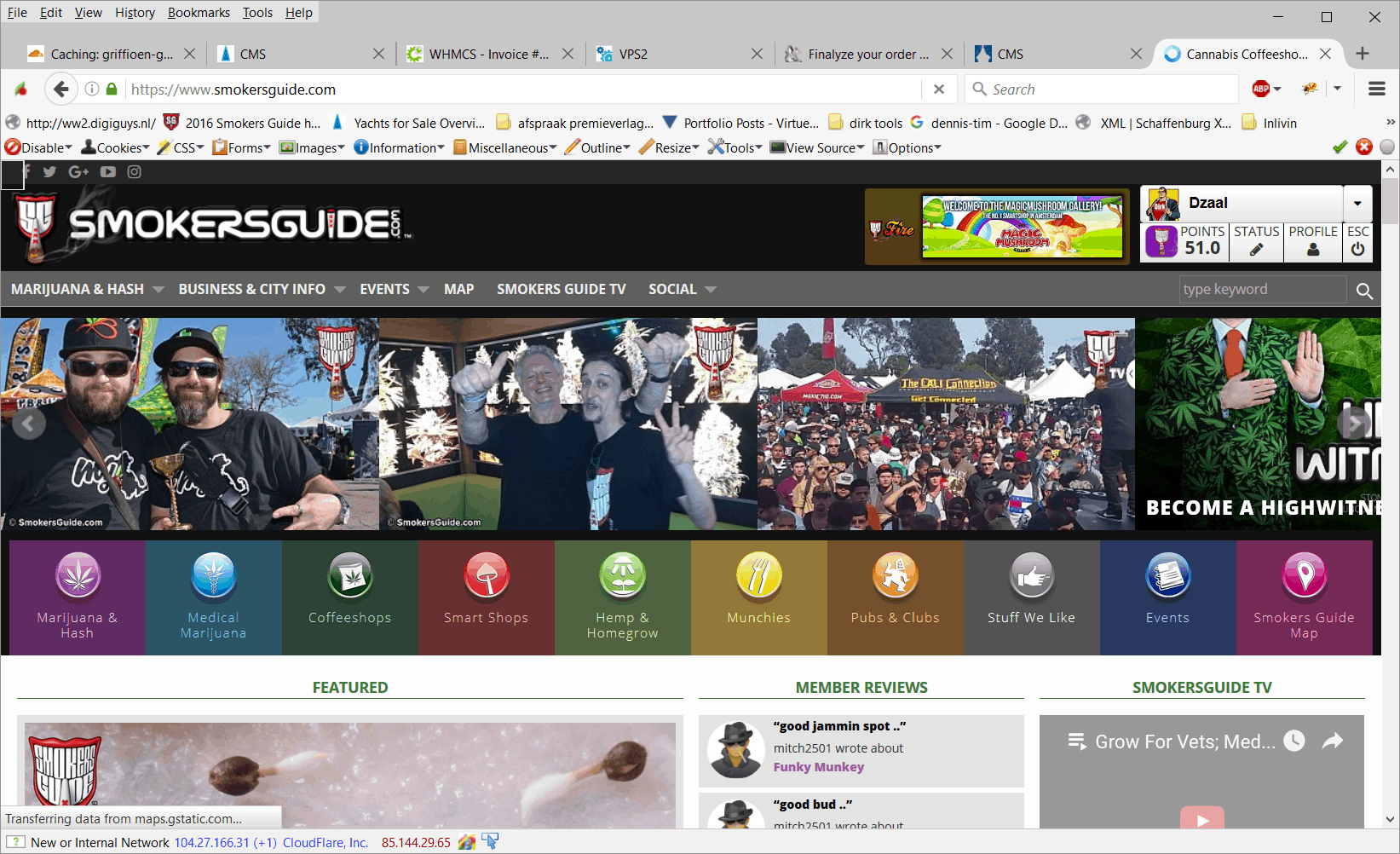Expand the MARIJUANA & HASH nav menu
This screenshot has width=1400, height=854.
[x=158, y=290]
